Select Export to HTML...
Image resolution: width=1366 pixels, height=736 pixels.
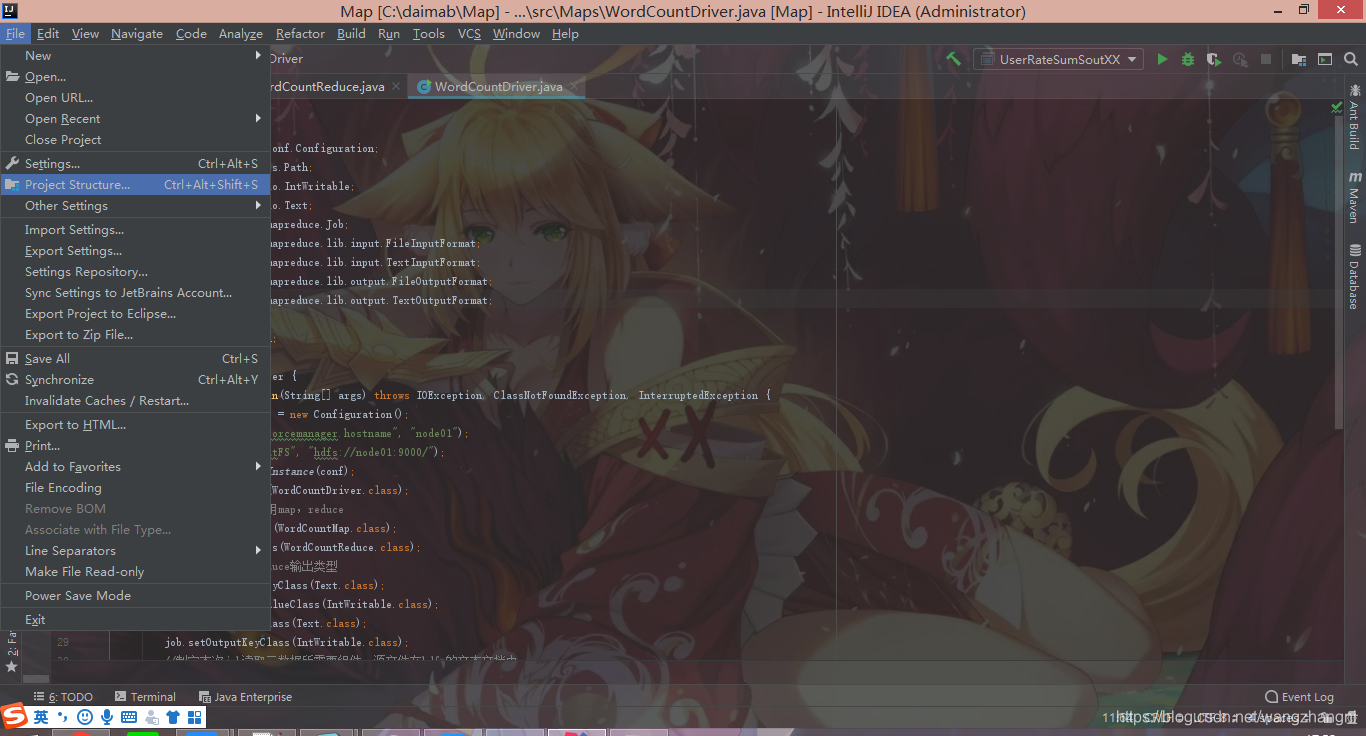135,425
